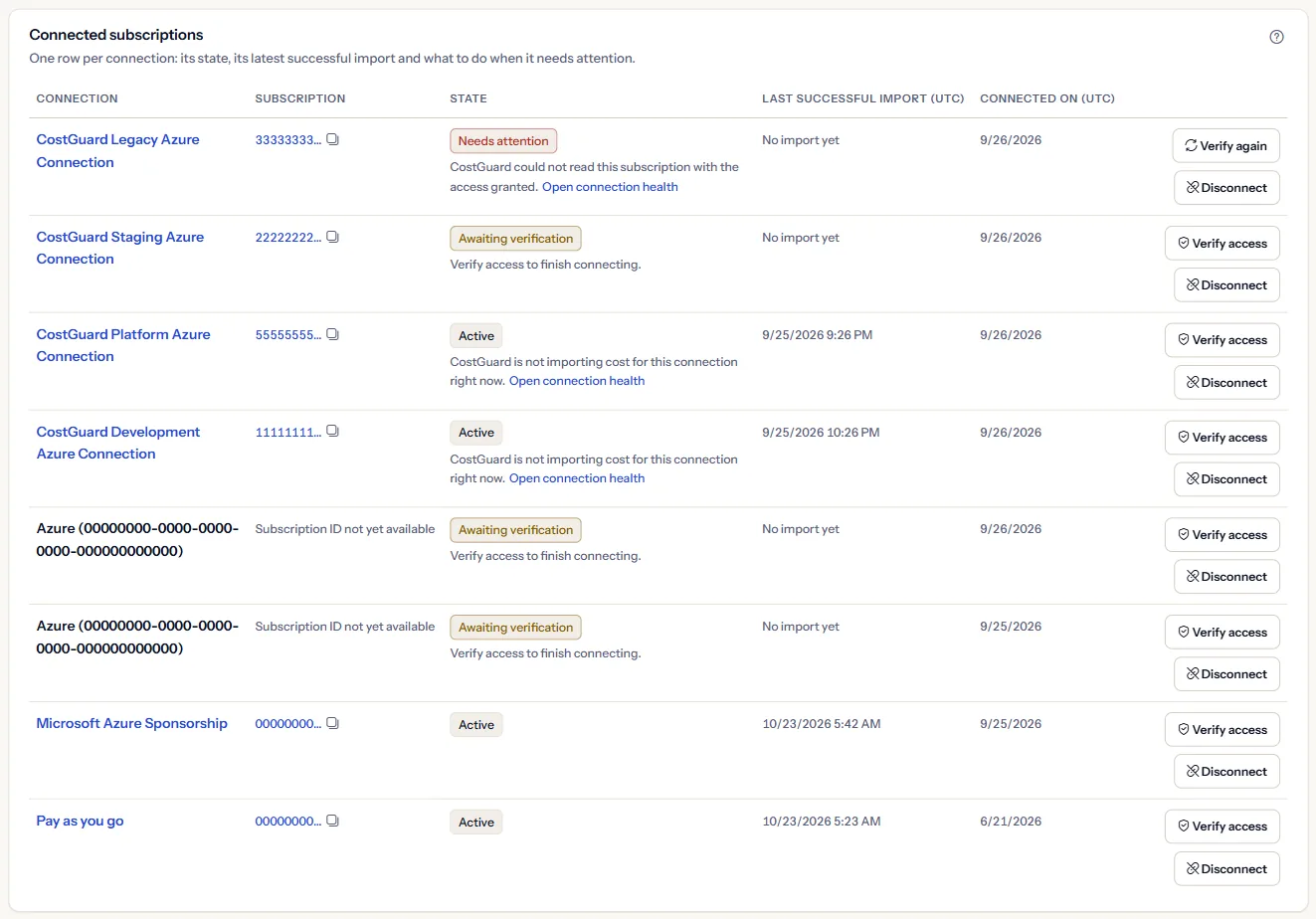Verify access for Microsoft Azure Sponsorship
Viewport: 1316px width, 919px height.
pyautogui.click(x=1222, y=730)
